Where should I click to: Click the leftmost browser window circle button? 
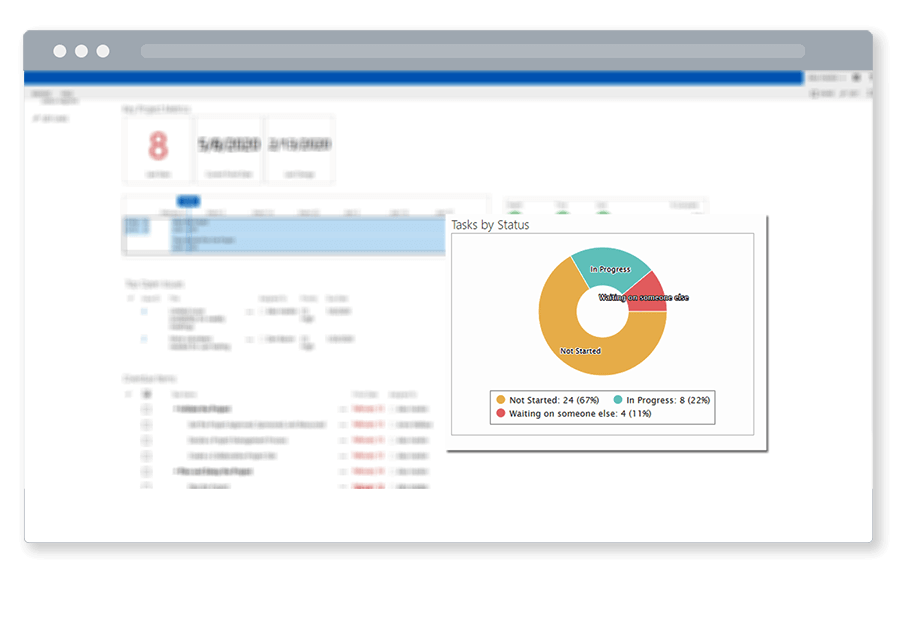(x=60, y=51)
